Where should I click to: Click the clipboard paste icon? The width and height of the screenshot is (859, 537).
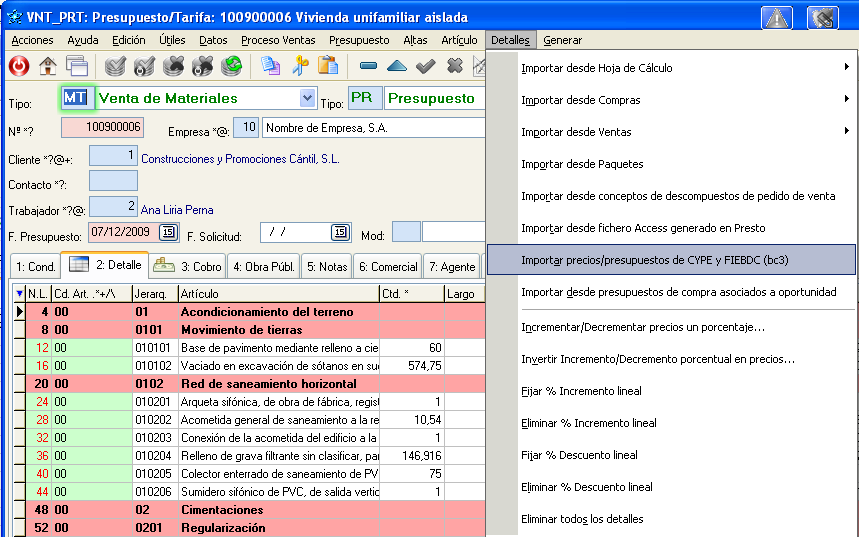328,66
